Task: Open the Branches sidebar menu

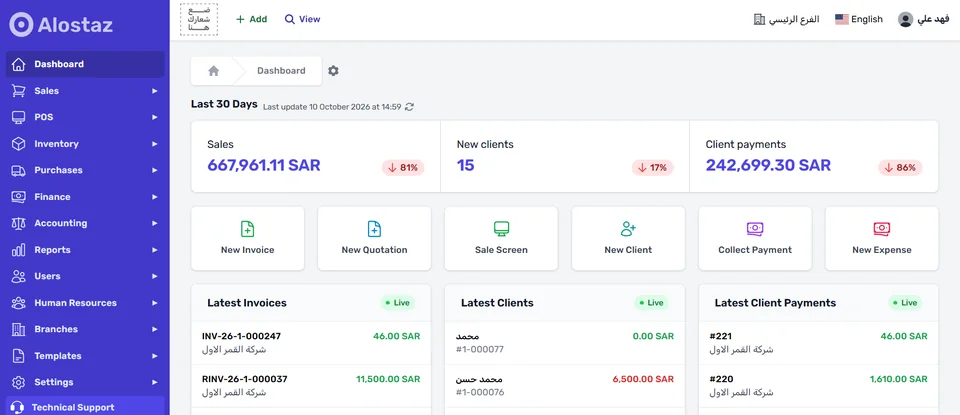Action: pos(85,329)
